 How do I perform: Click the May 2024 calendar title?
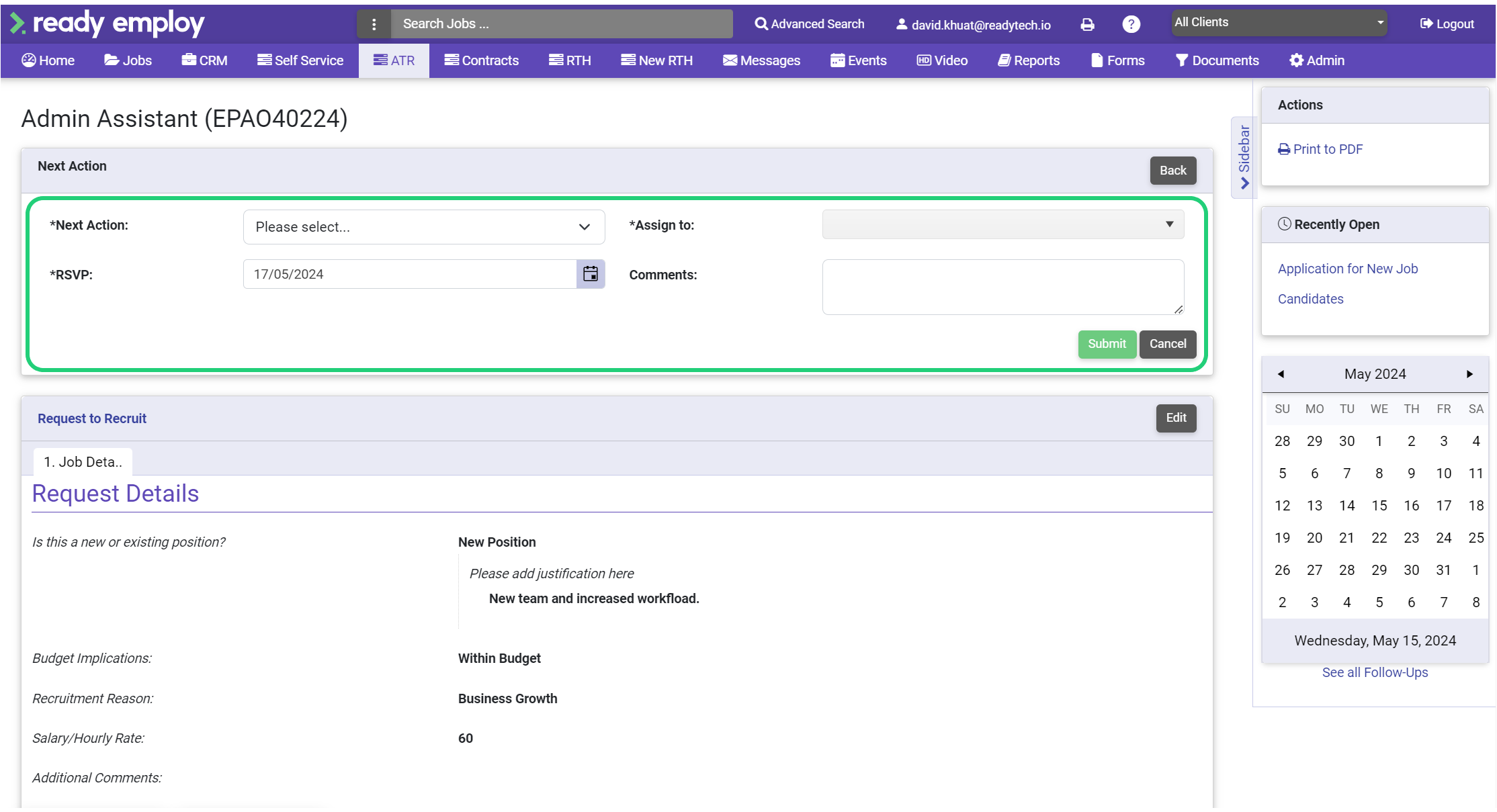pos(1375,374)
